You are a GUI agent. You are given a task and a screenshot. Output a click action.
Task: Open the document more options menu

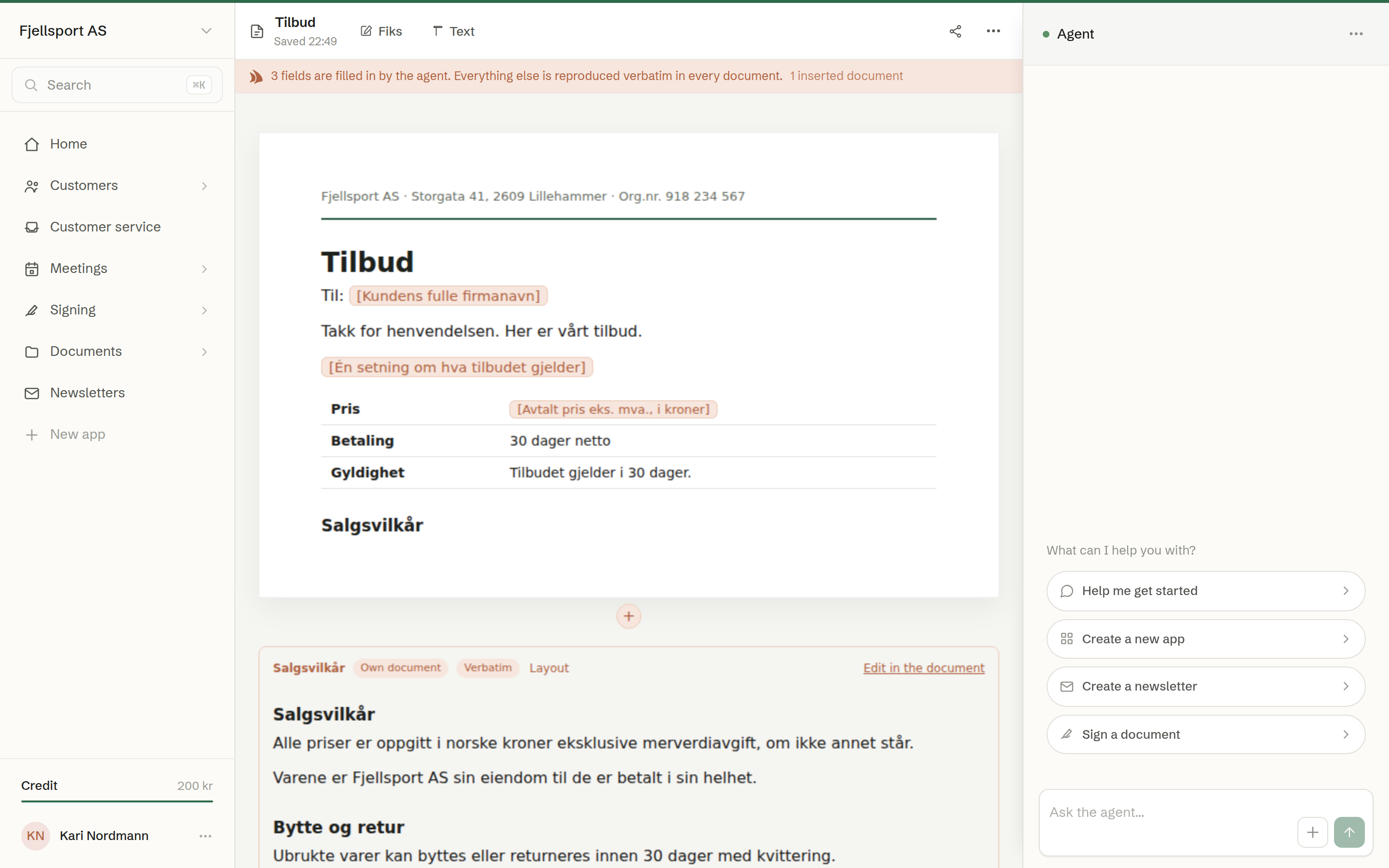pos(993,31)
